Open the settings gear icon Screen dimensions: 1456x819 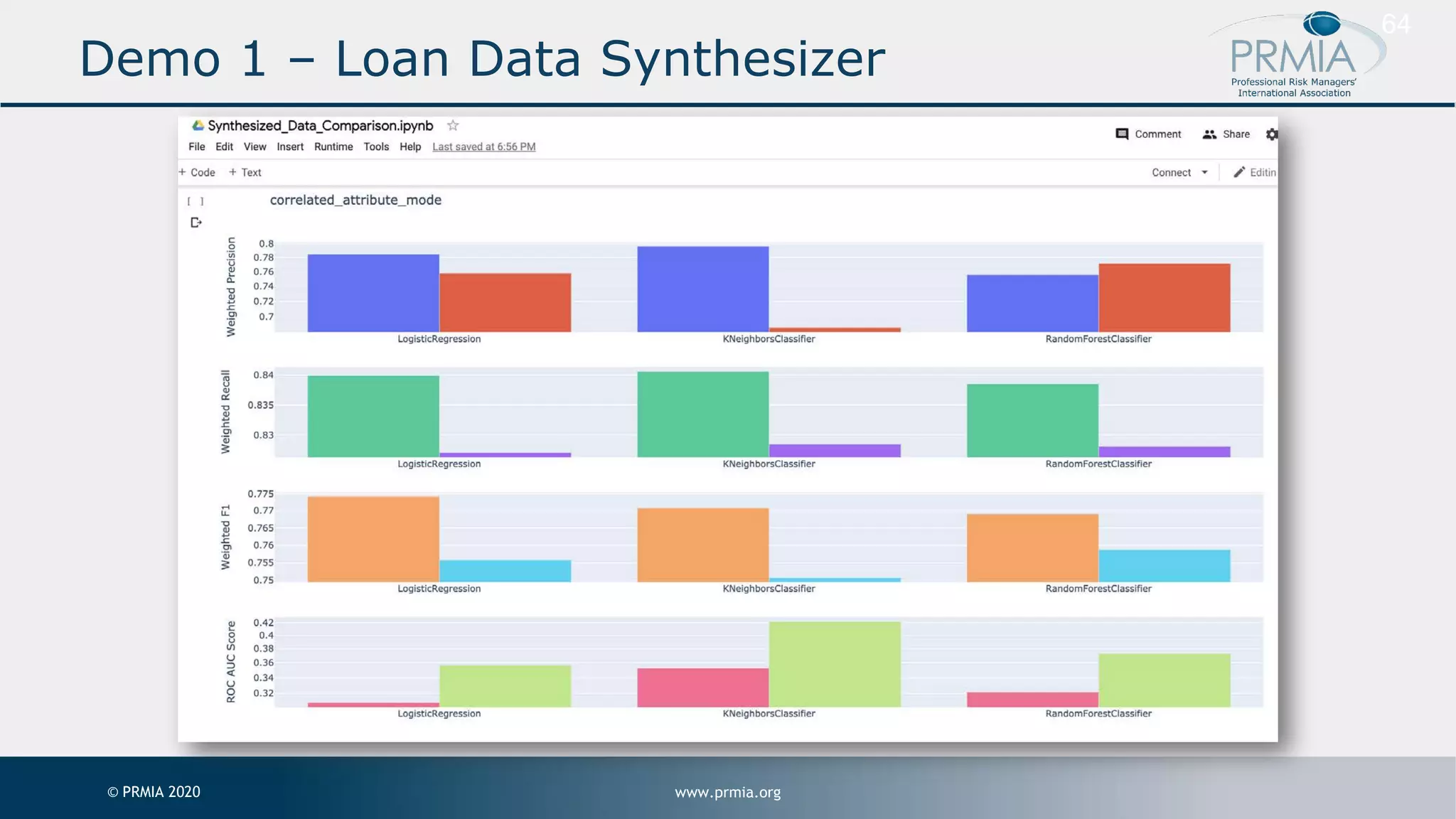pyautogui.click(x=1271, y=134)
